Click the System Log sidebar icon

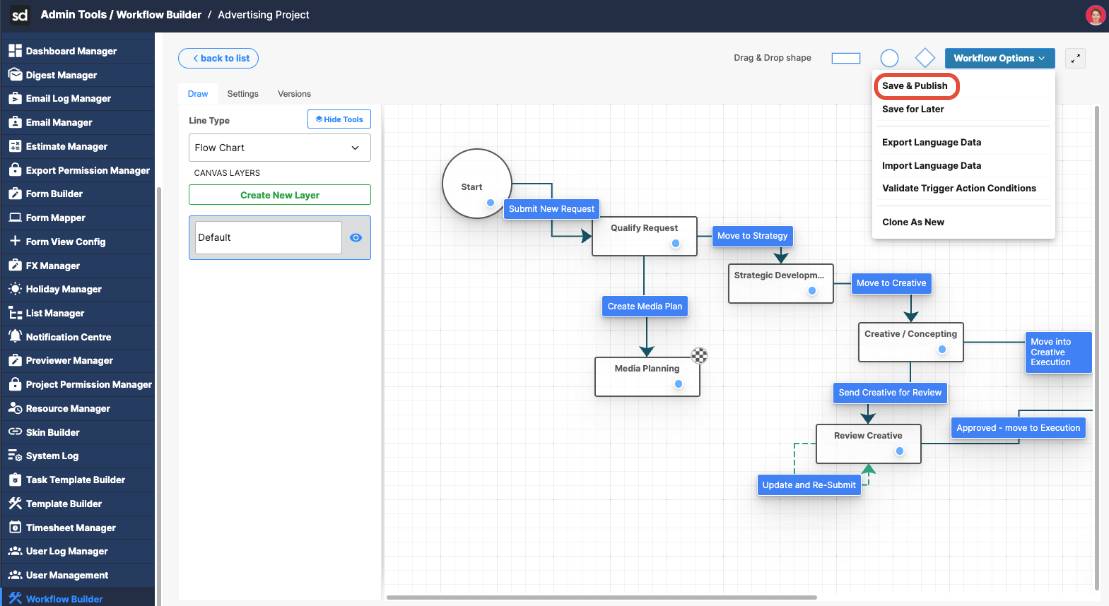[x=15, y=455]
